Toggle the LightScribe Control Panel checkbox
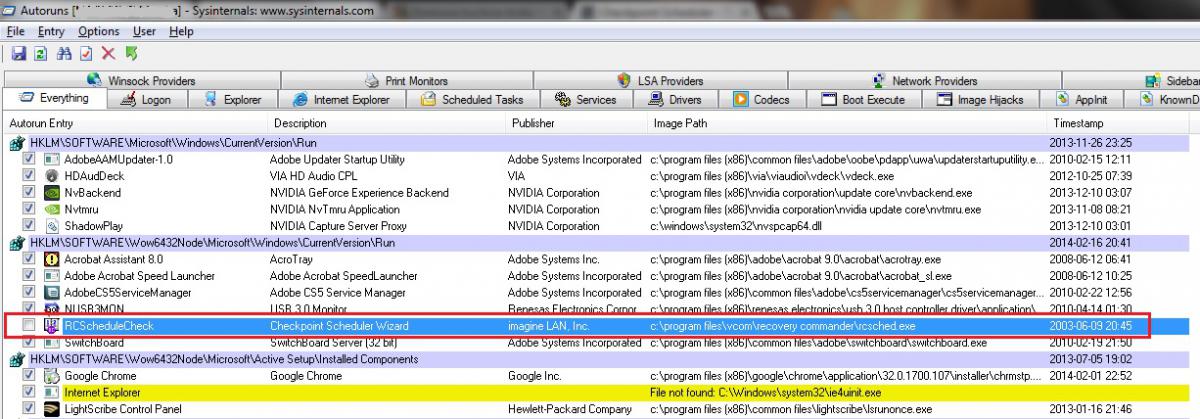 [x=30, y=409]
